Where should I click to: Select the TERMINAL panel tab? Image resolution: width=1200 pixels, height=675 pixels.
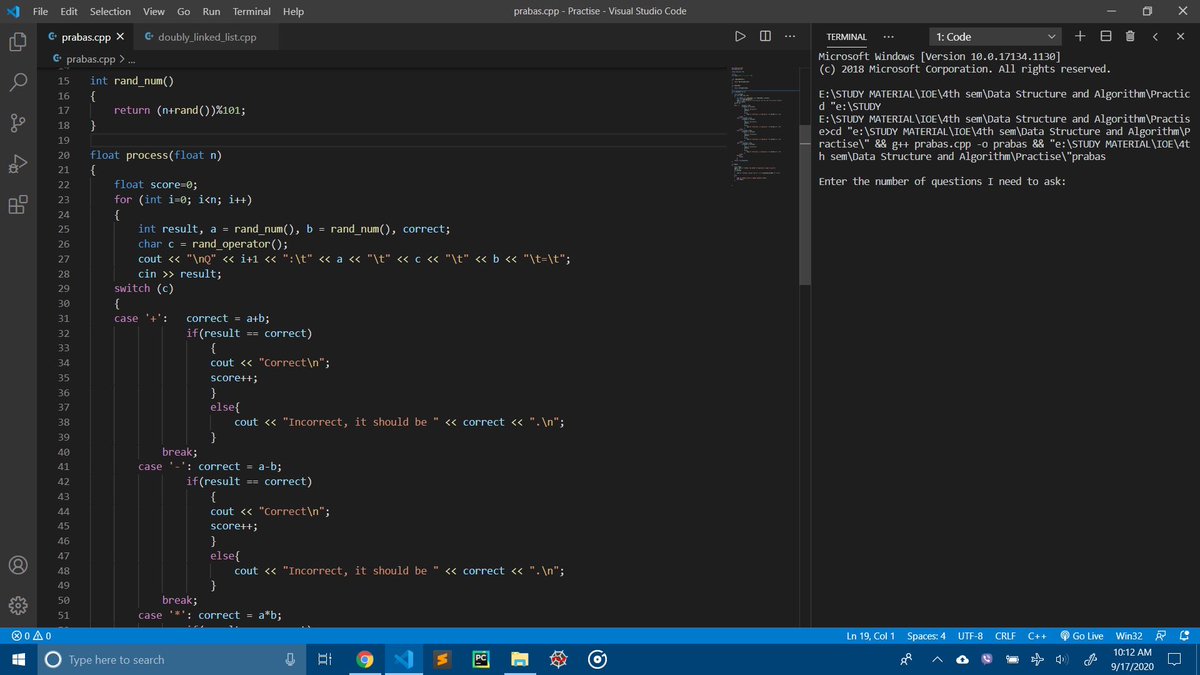(847, 37)
